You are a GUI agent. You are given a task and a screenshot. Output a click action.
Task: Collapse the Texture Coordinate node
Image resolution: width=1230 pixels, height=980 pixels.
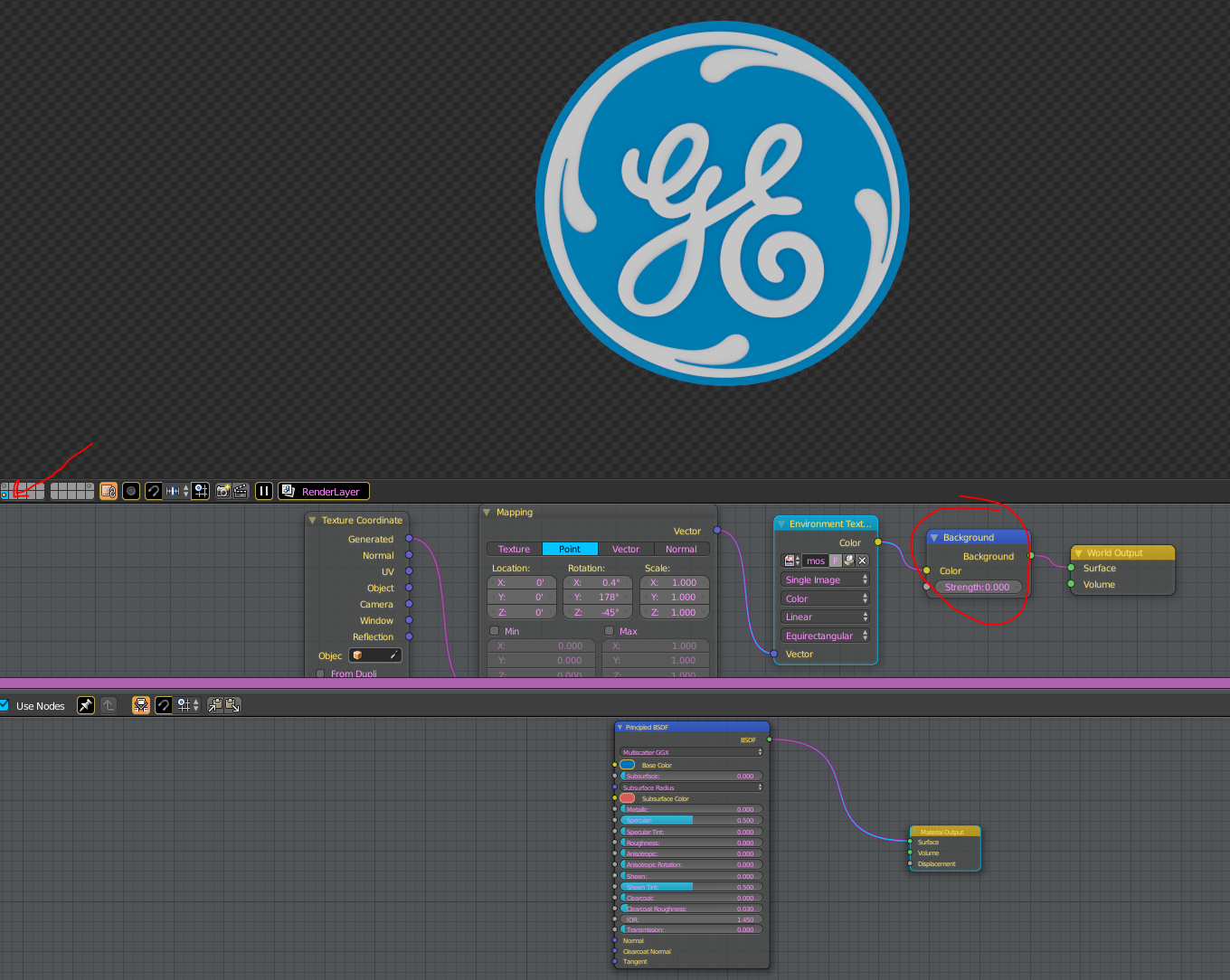[312, 520]
